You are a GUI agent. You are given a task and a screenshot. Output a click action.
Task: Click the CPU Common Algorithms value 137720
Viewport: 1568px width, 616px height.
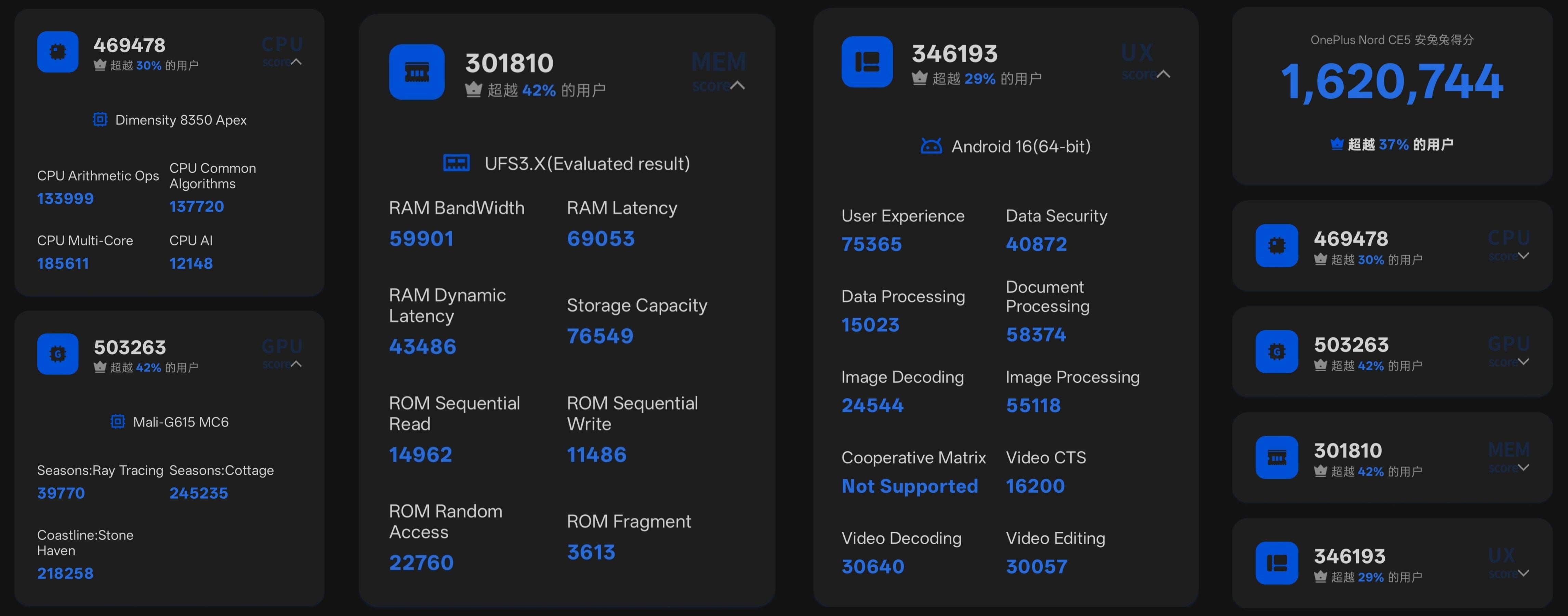pyautogui.click(x=197, y=207)
